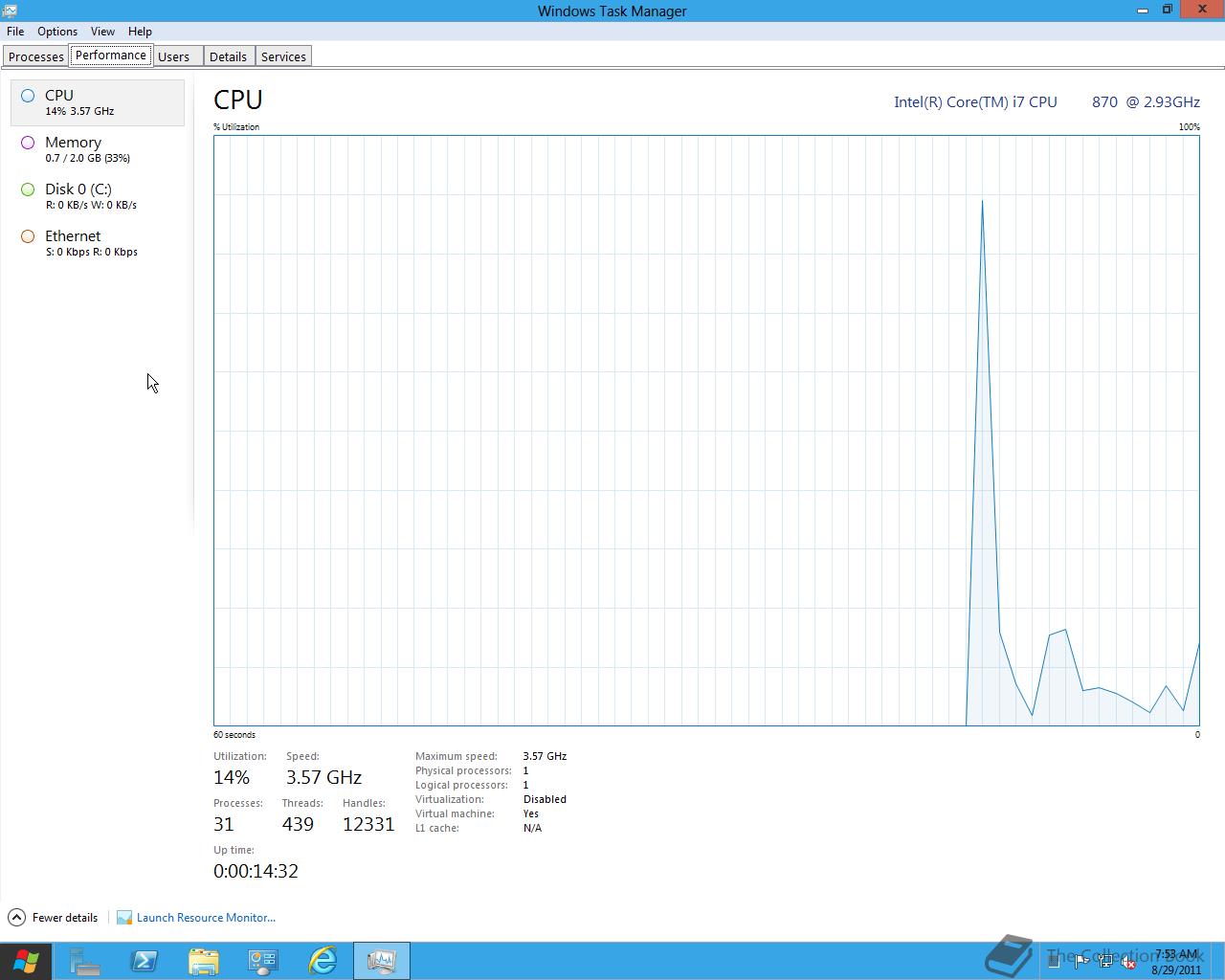Switch to the Processes tab
Image resolution: width=1225 pixels, height=980 pixels.
(x=36, y=56)
